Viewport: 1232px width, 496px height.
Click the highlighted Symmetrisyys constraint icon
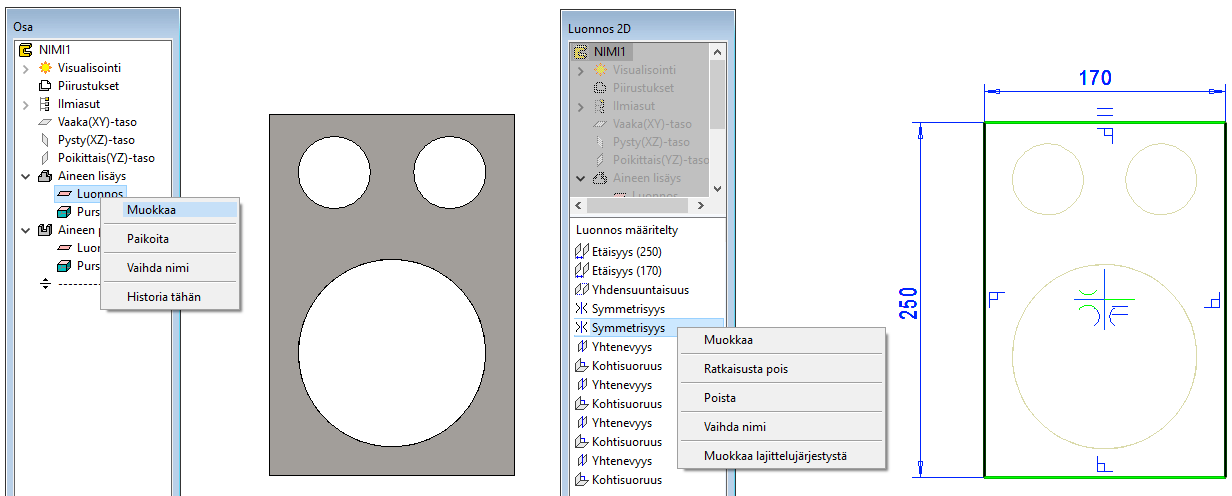click(581, 328)
